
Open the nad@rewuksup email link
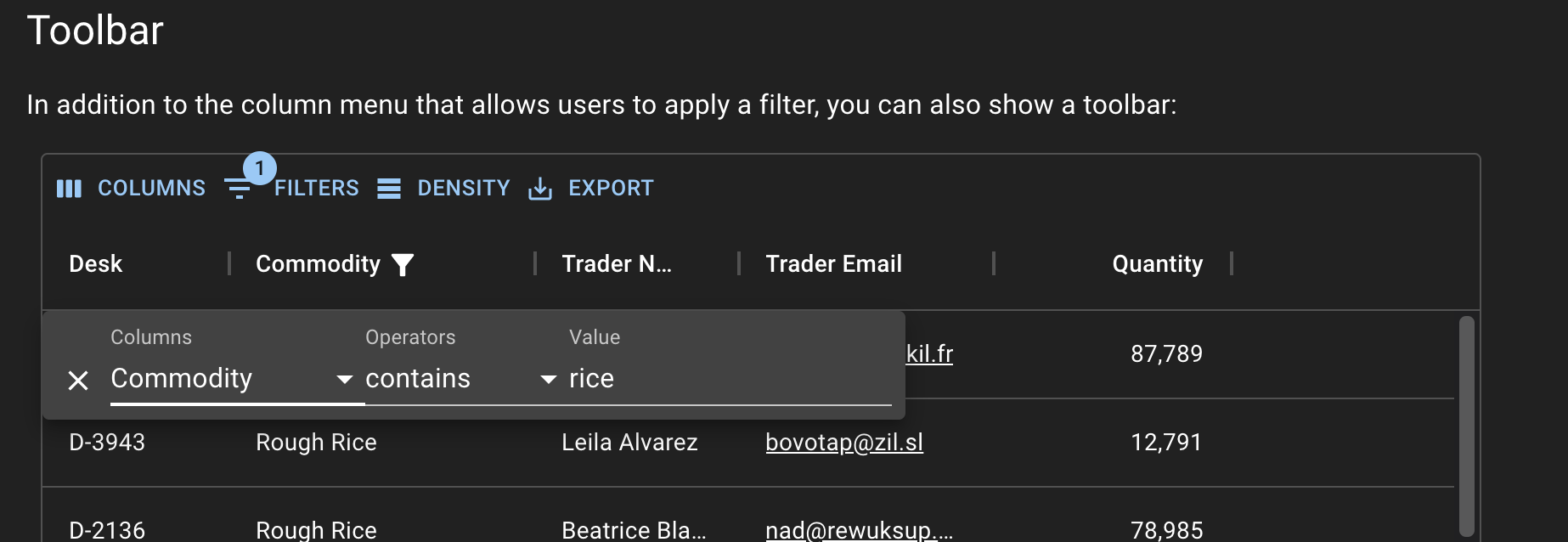[859, 530]
